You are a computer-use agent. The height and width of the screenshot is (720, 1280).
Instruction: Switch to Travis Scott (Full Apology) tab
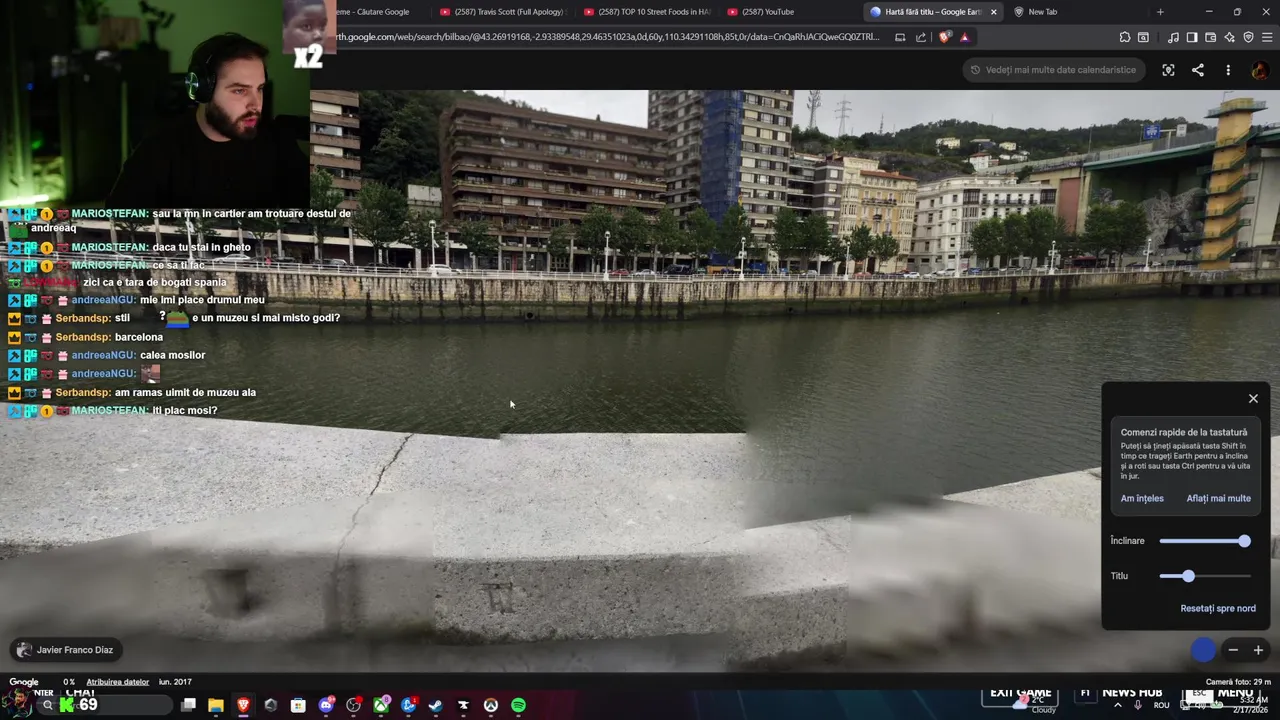pyautogui.click(x=502, y=12)
